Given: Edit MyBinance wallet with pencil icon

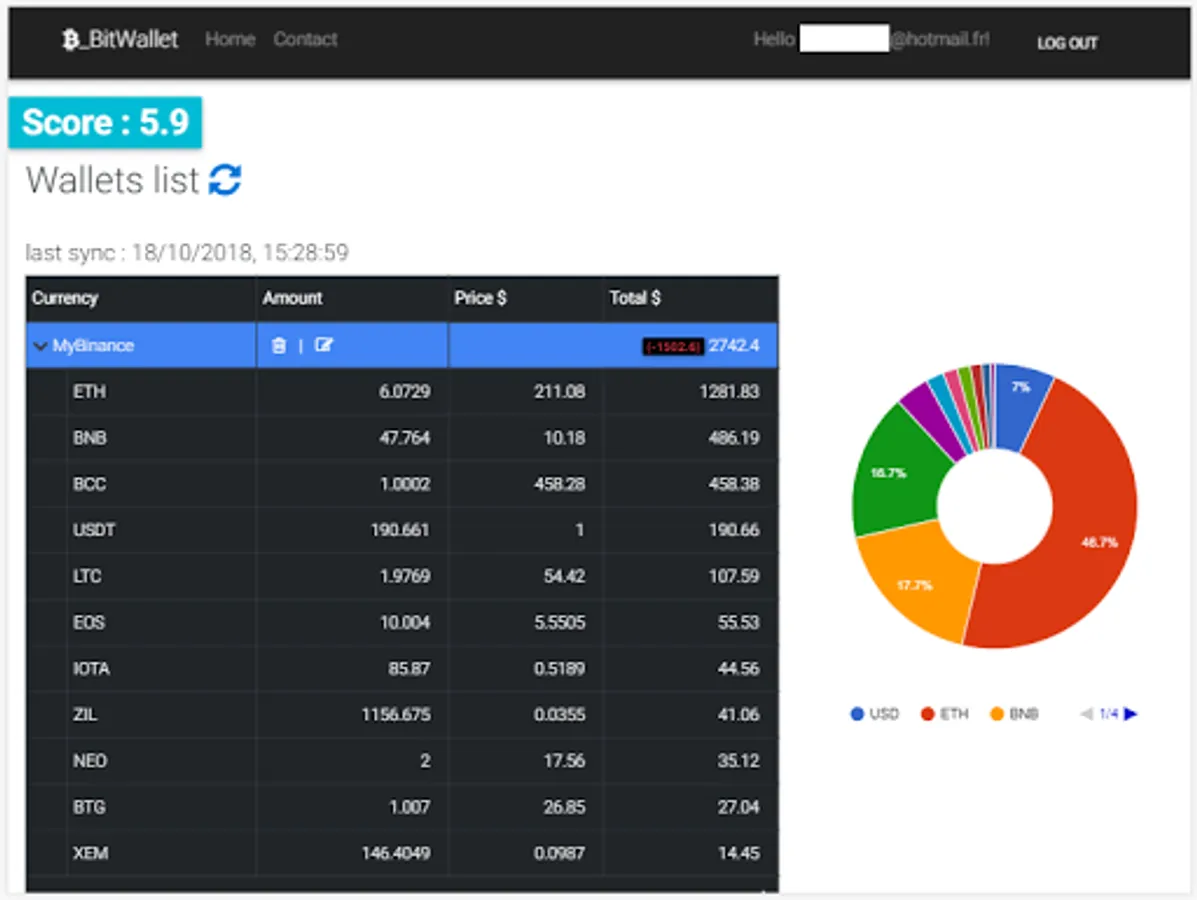Looking at the screenshot, I should pyautogui.click(x=324, y=346).
